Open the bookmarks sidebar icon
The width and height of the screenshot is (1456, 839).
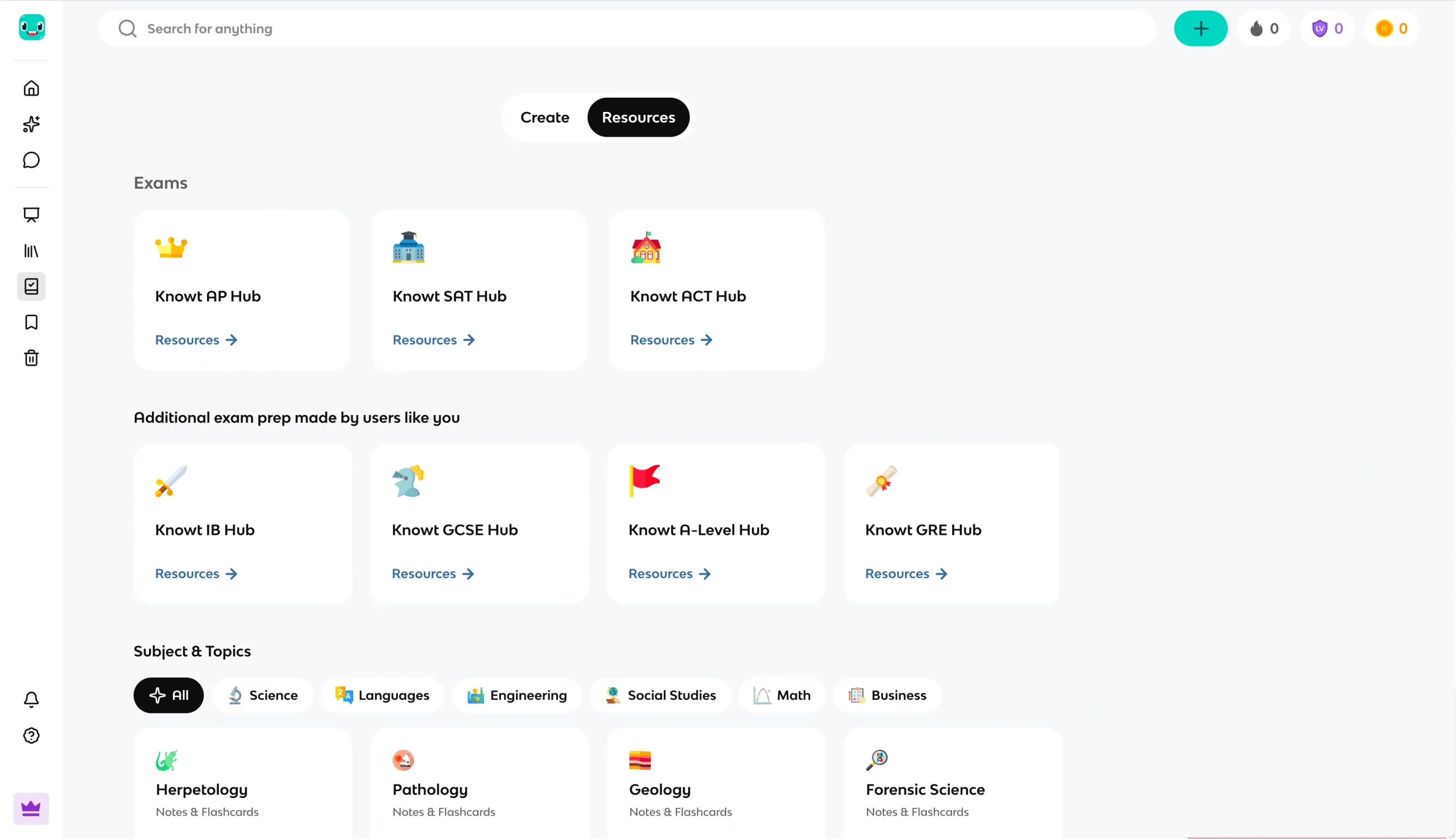coord(31,322)
